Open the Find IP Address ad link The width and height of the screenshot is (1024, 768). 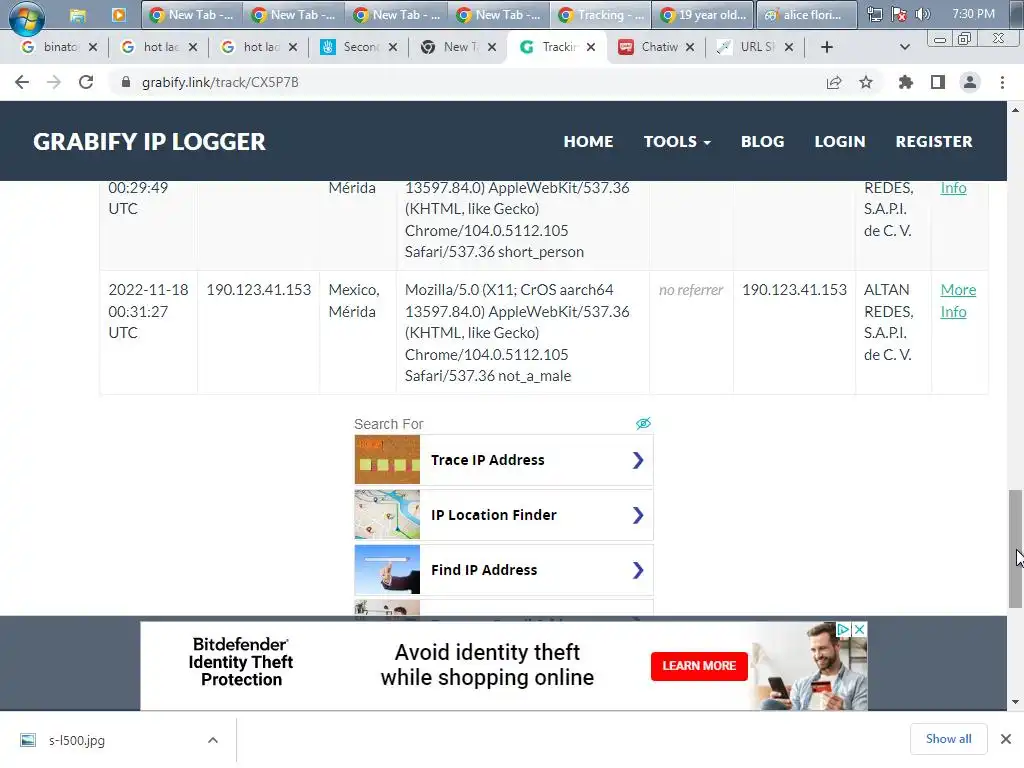coord(504,570)
